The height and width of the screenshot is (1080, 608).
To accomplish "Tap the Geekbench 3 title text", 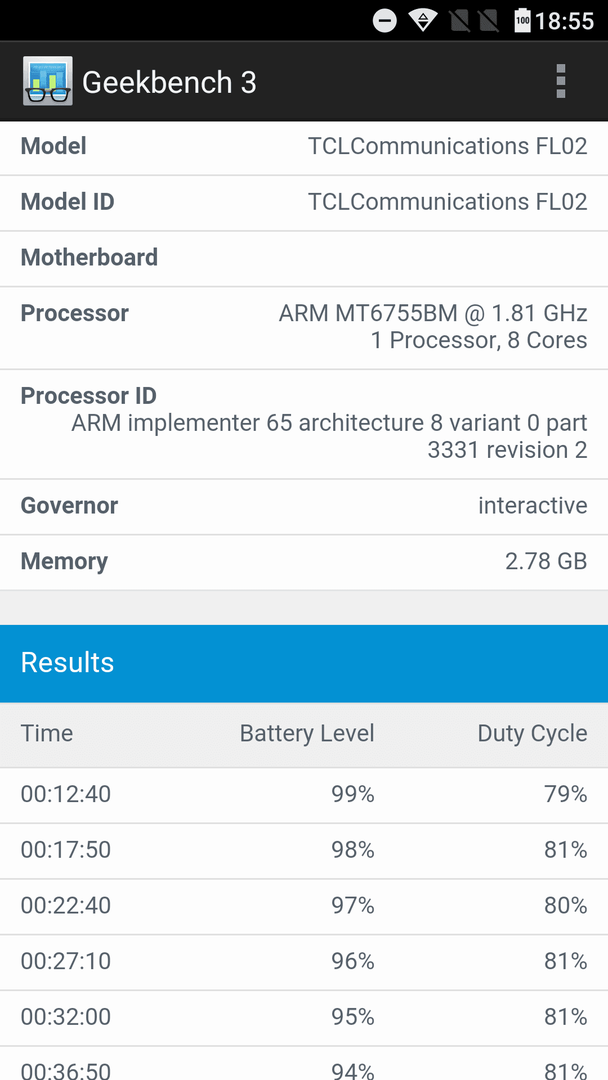I will click(169, 82).
